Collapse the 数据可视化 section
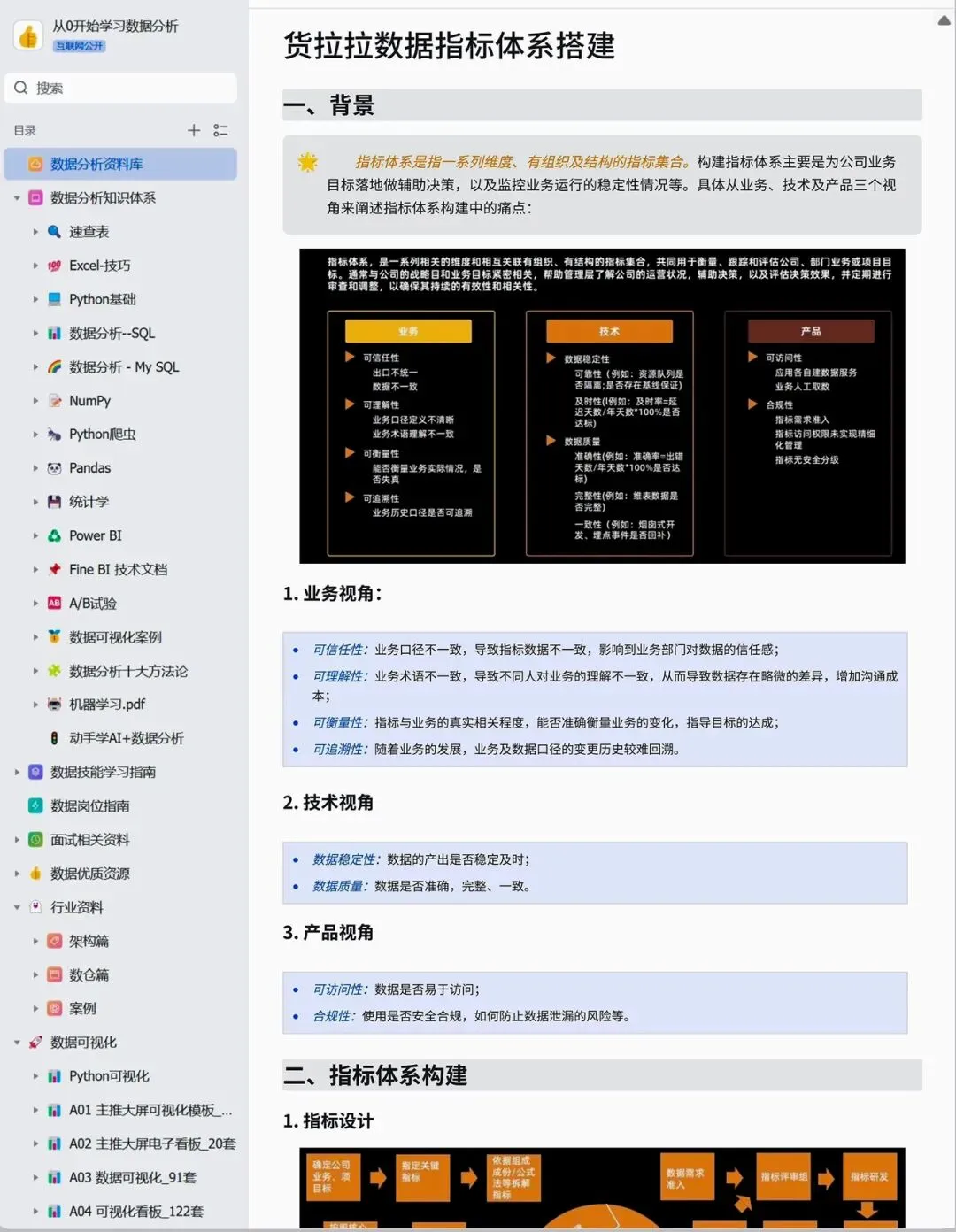 coord(17,1043)
